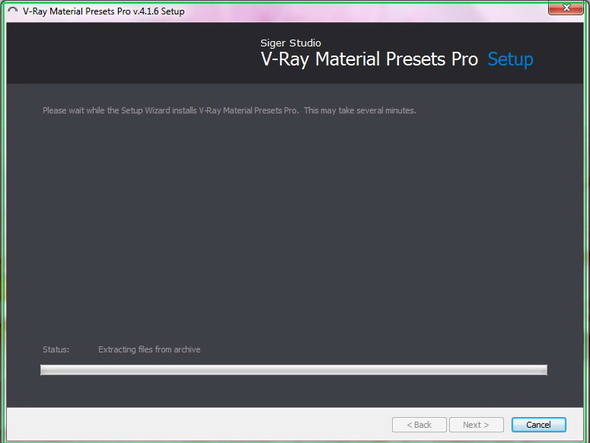Screen dimensions: 590x443
Task: Click the Cancel button
Action: 538,425
